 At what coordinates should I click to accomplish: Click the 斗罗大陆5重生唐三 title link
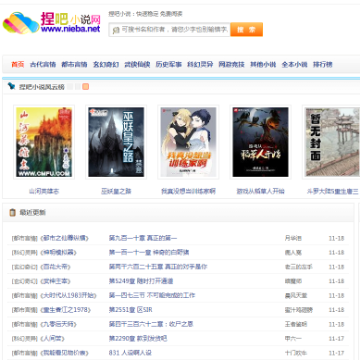pos(333,191)
